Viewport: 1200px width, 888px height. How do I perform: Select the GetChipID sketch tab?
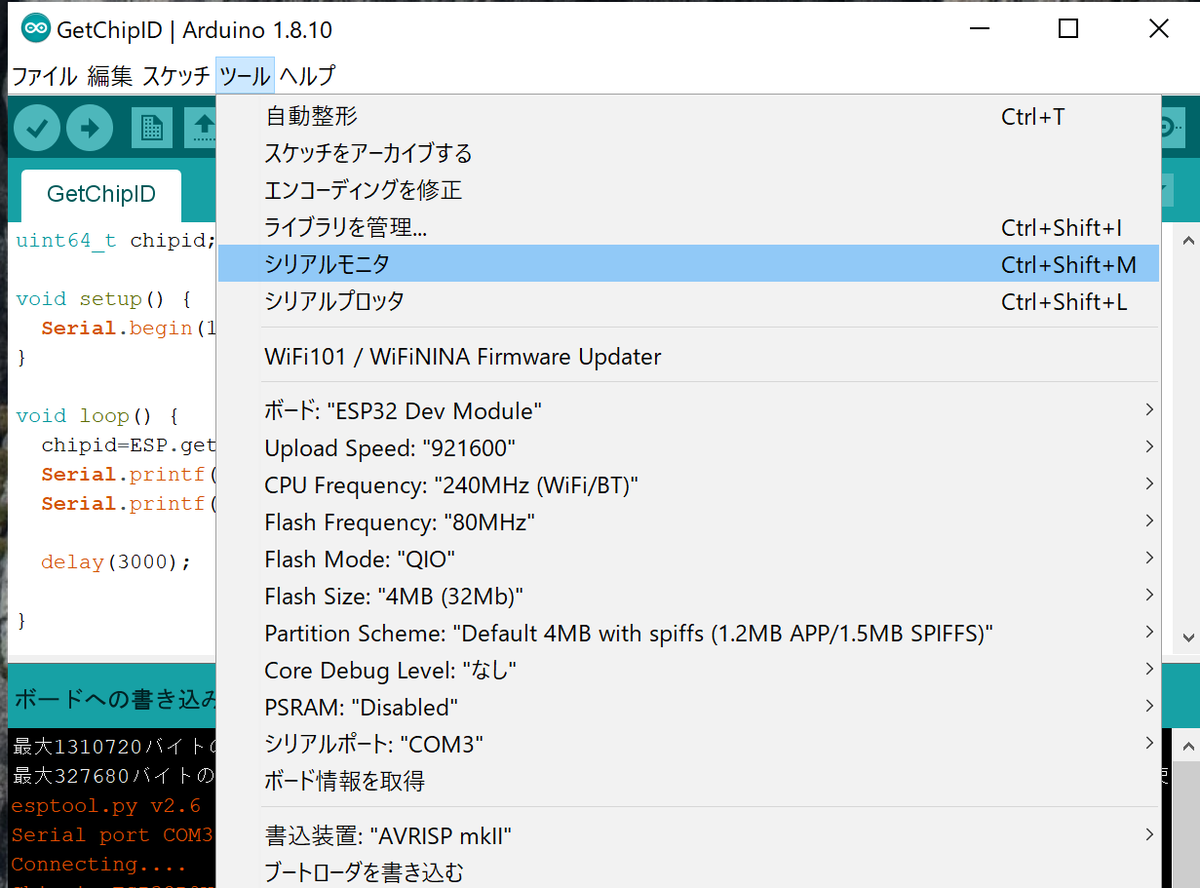(101, 194)
